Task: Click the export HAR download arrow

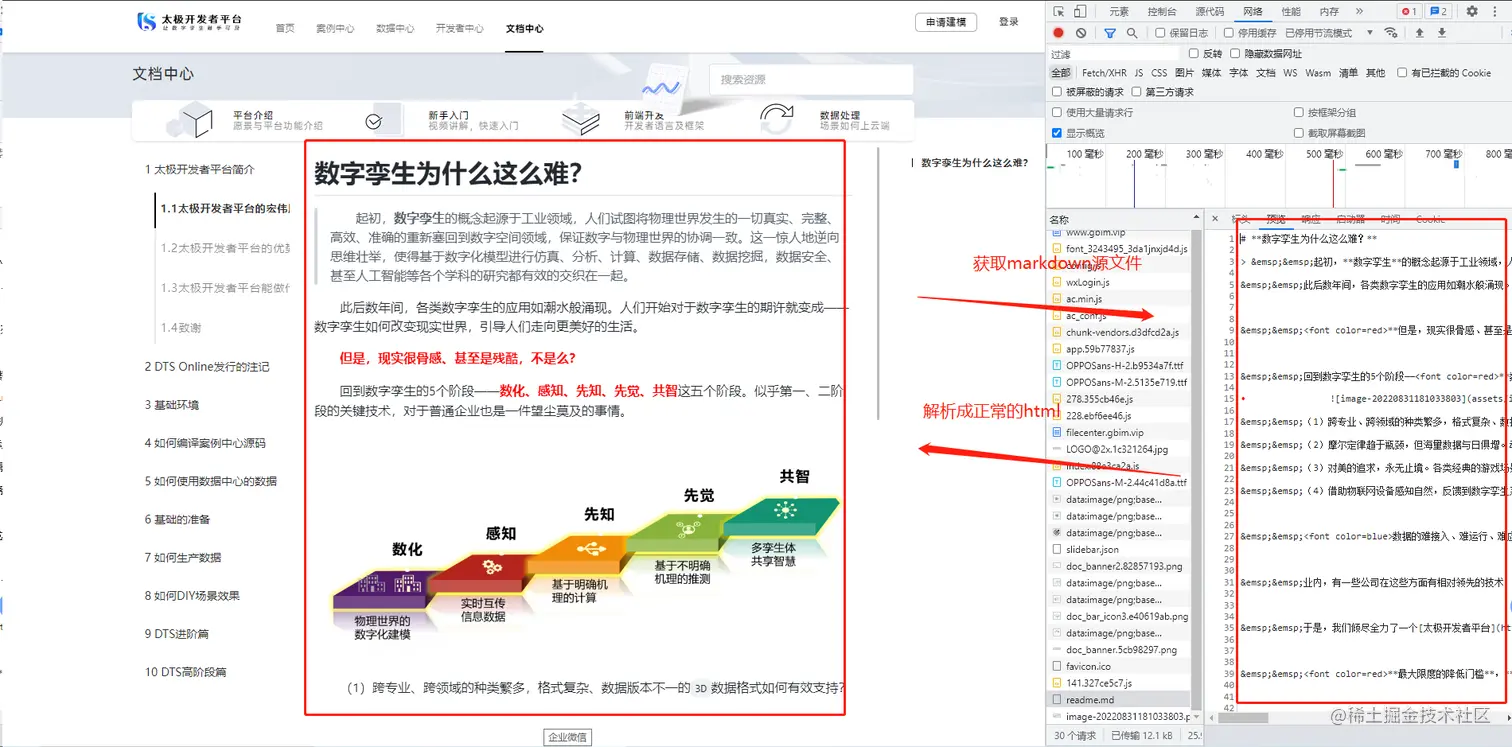Action: coord(1442,33)
